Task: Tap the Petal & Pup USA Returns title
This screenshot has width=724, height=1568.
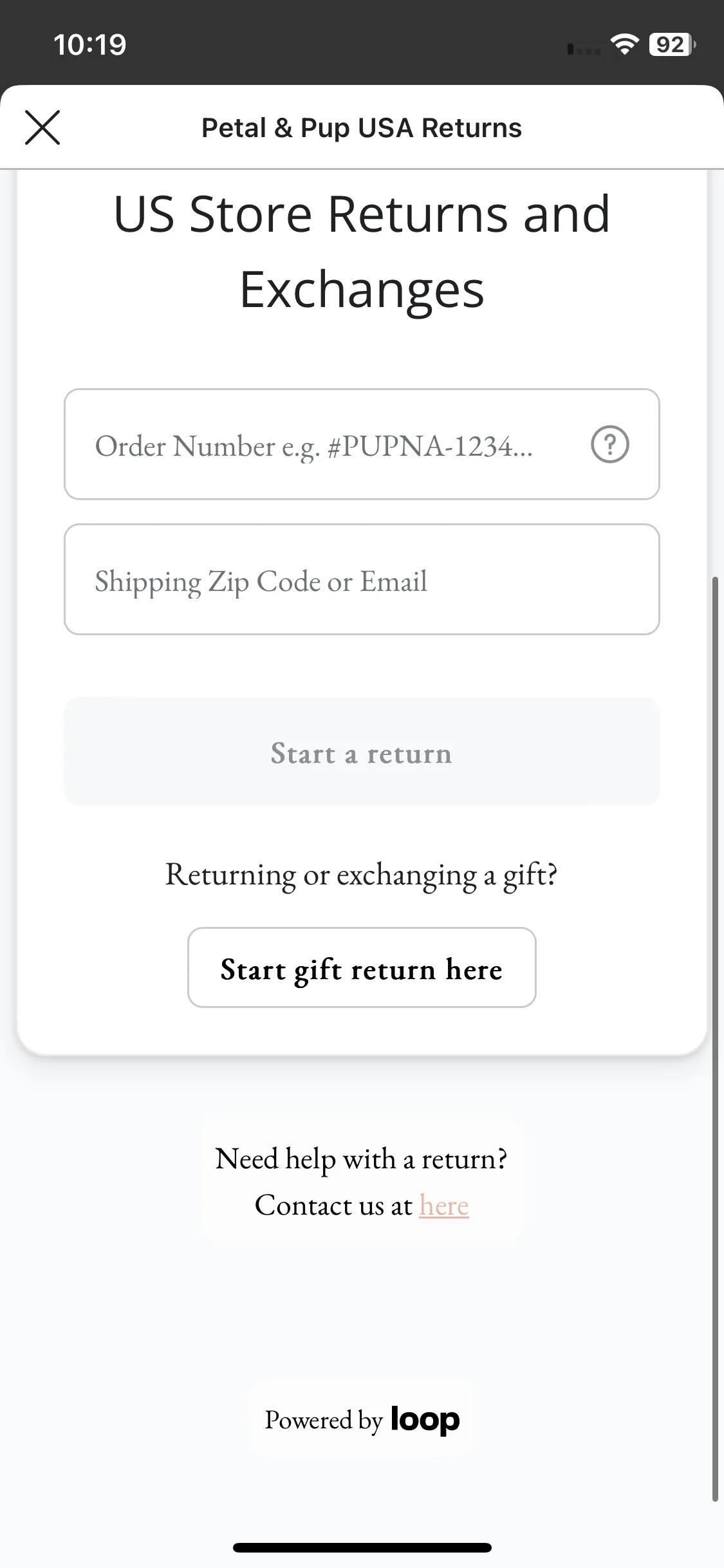Action: click(x=362, y=127)
